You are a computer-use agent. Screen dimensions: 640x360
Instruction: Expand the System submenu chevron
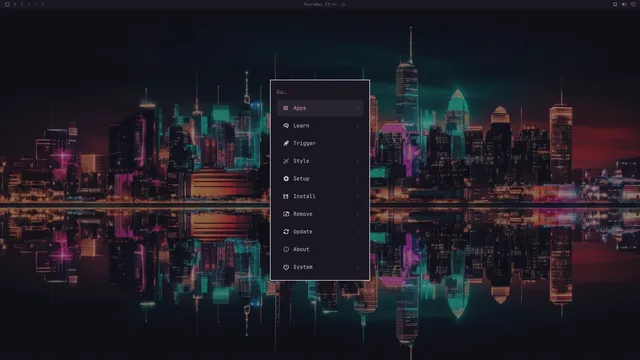(358, 267)
